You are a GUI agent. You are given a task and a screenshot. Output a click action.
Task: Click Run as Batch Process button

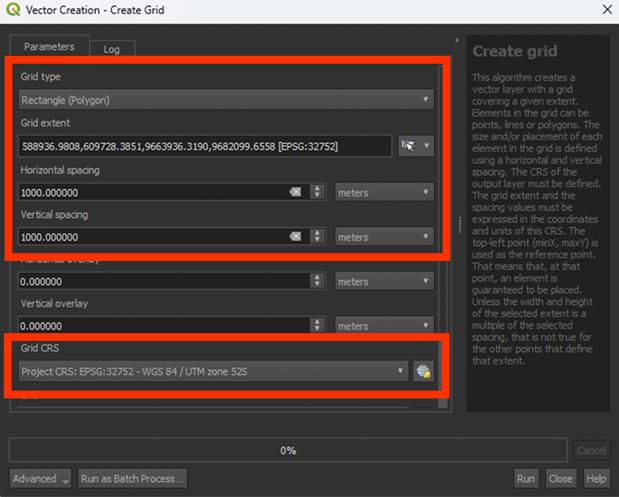tap(133, 478)
